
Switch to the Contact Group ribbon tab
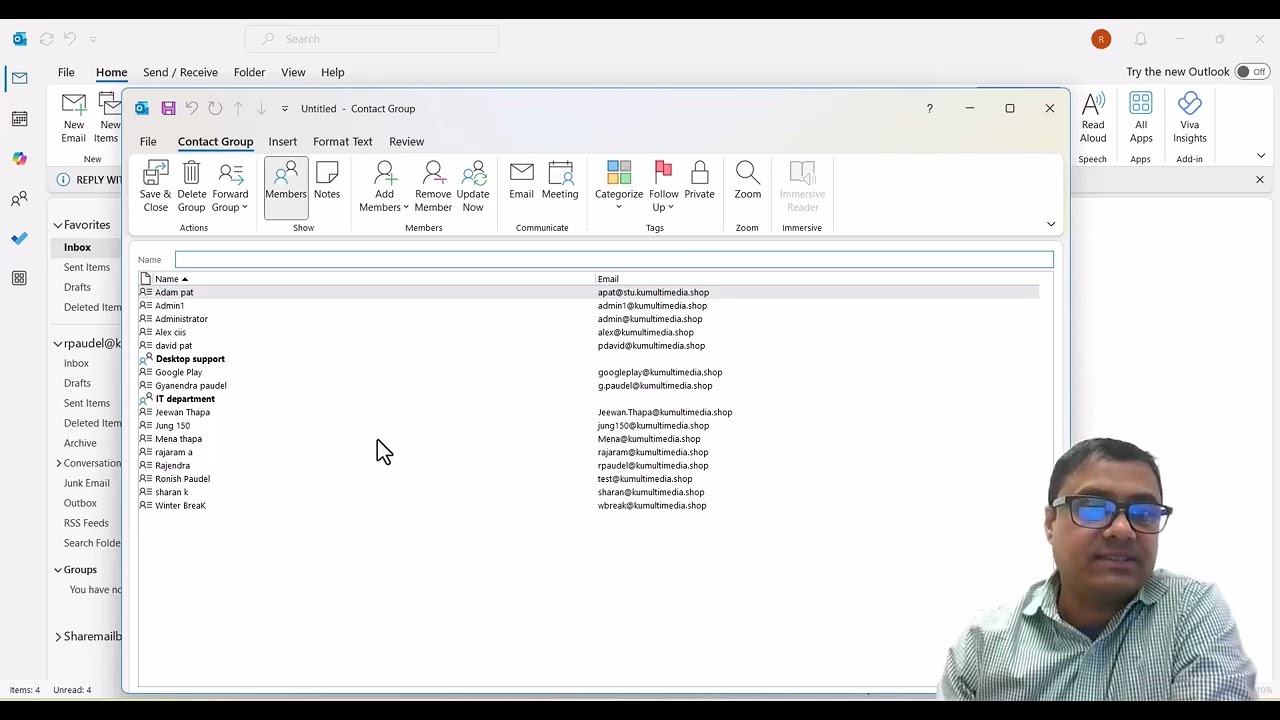pyautogui.click(x=215, y=141)
